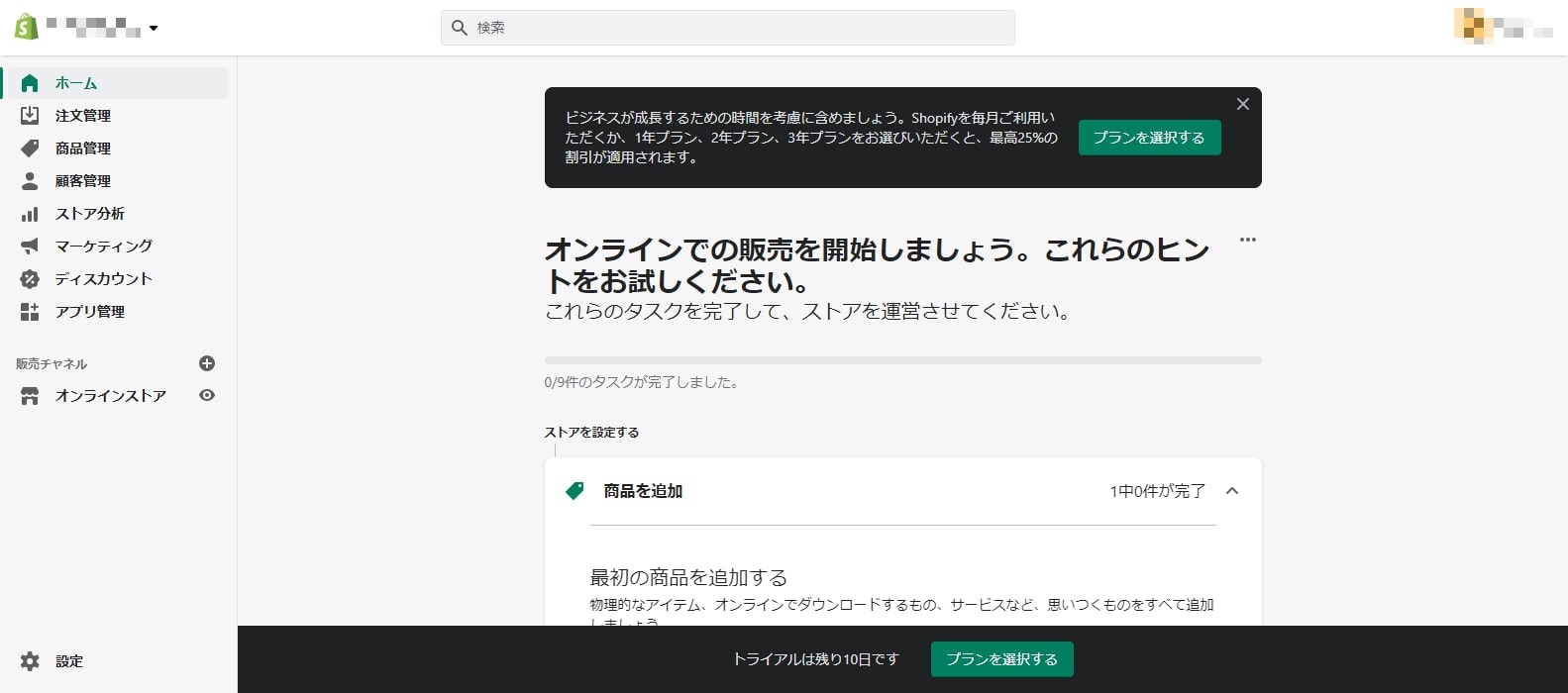This screenshot has height=693, width=1568.
Task: Click the 検索 search input field
Action: tap(728, 28)
